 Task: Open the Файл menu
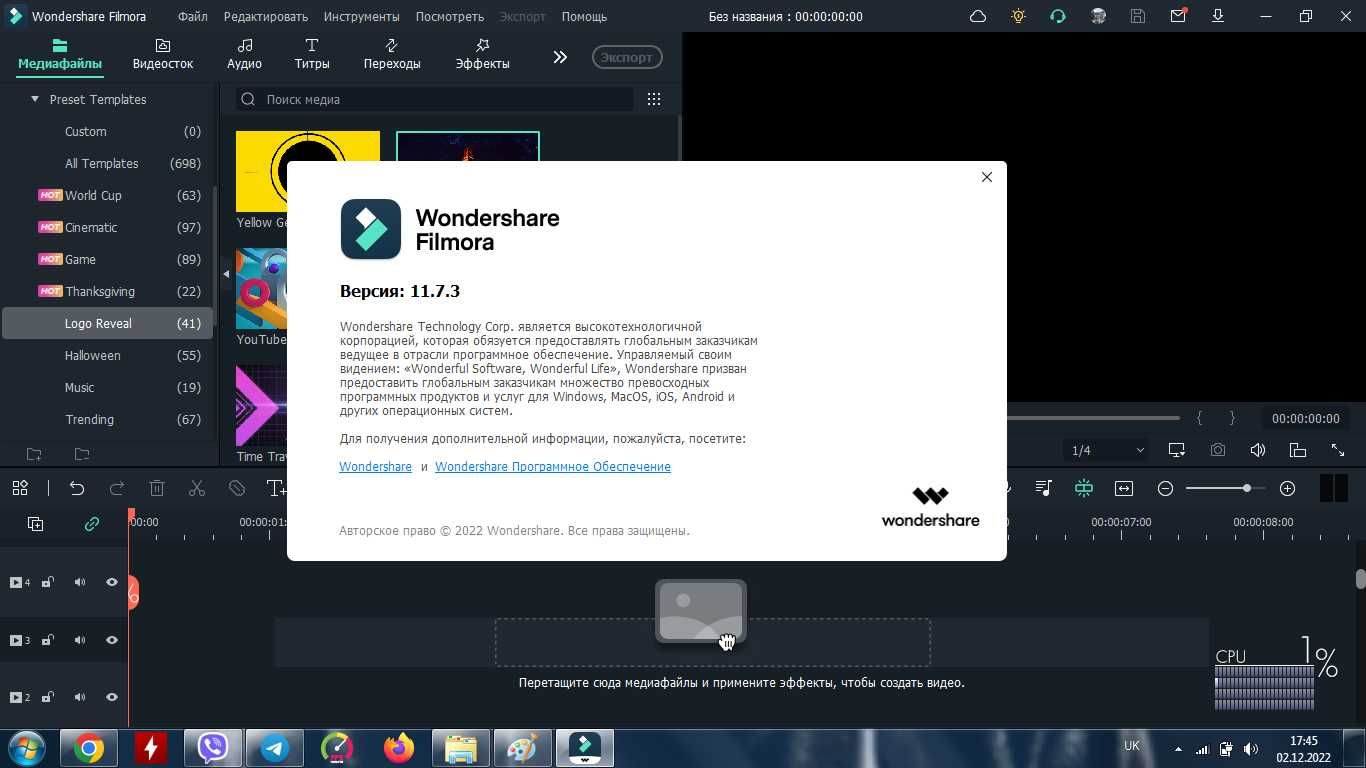(193, 16)
